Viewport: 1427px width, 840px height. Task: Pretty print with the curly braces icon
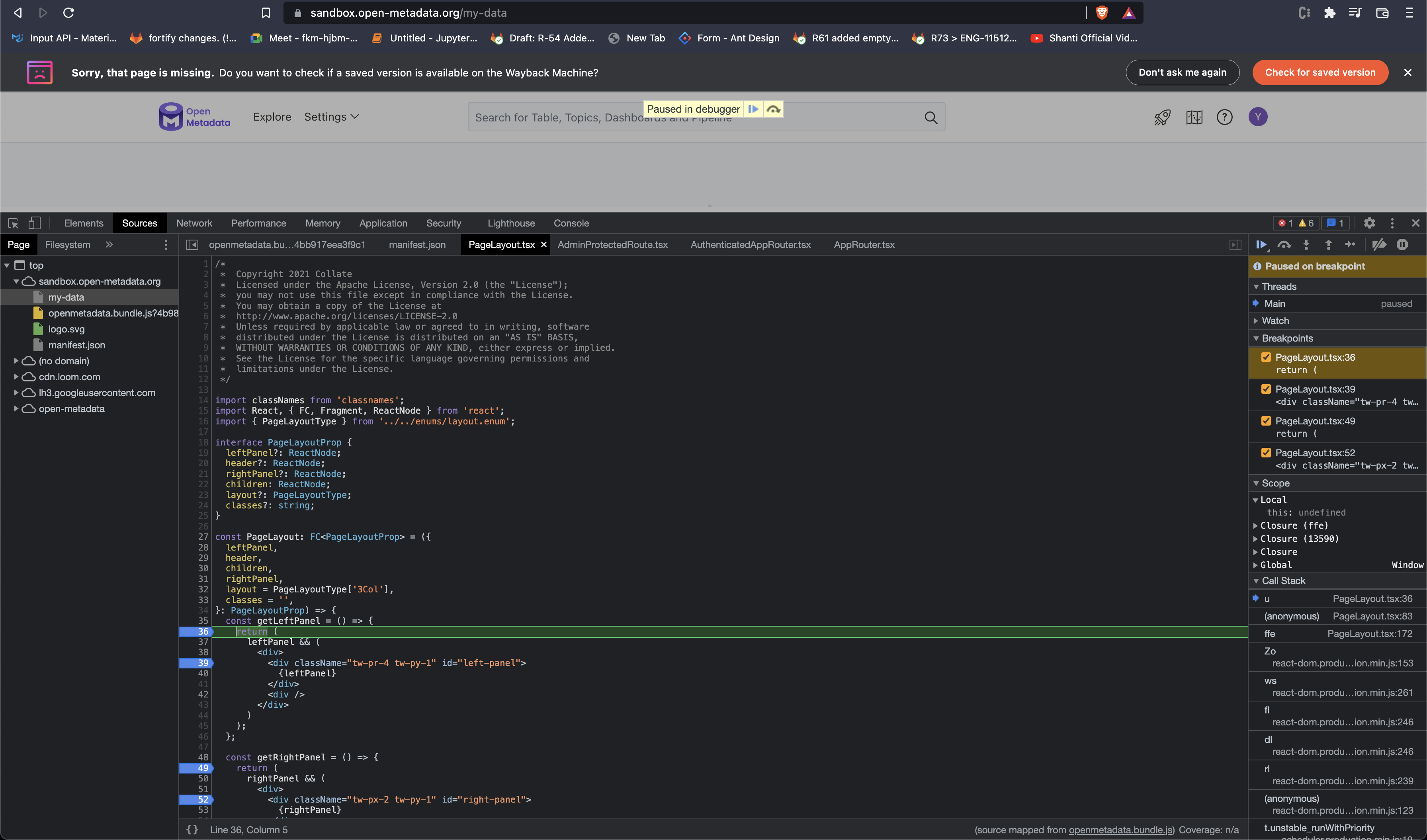pyautogui.click(x=192, y=829)
